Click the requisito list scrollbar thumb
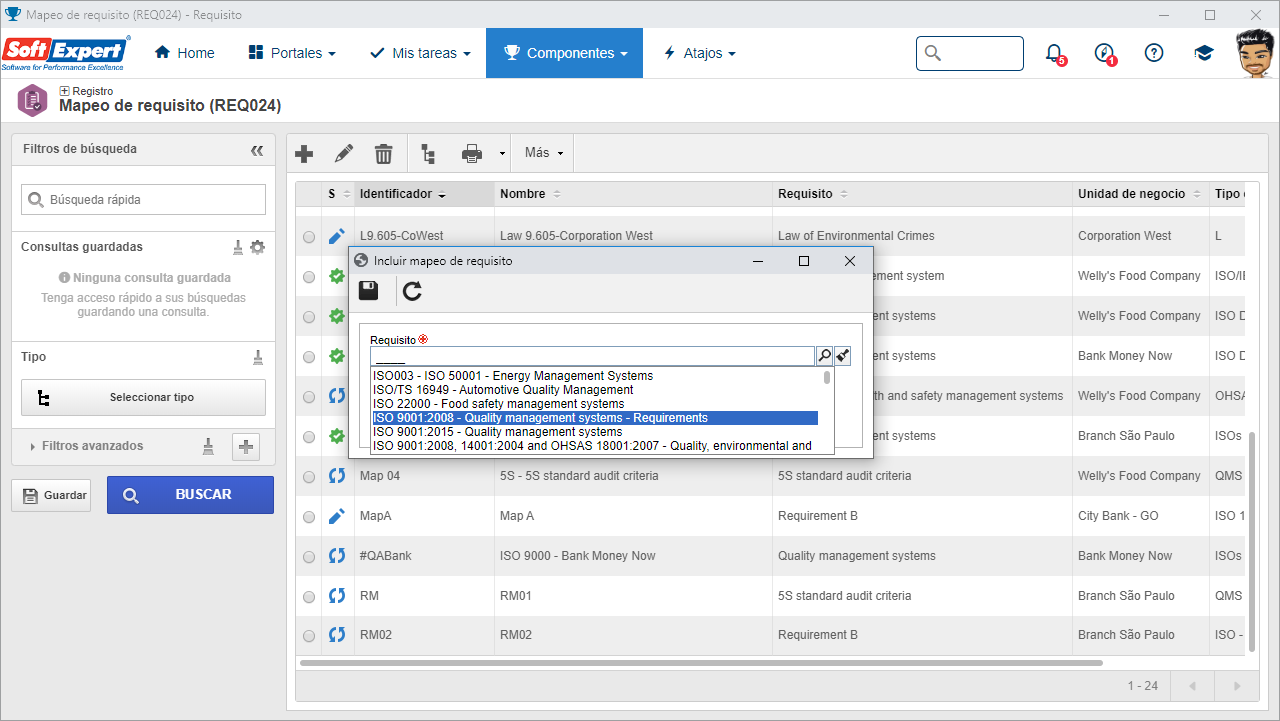Image resolution: width=1280 pixels, height=721 pixels. [827, 378]
